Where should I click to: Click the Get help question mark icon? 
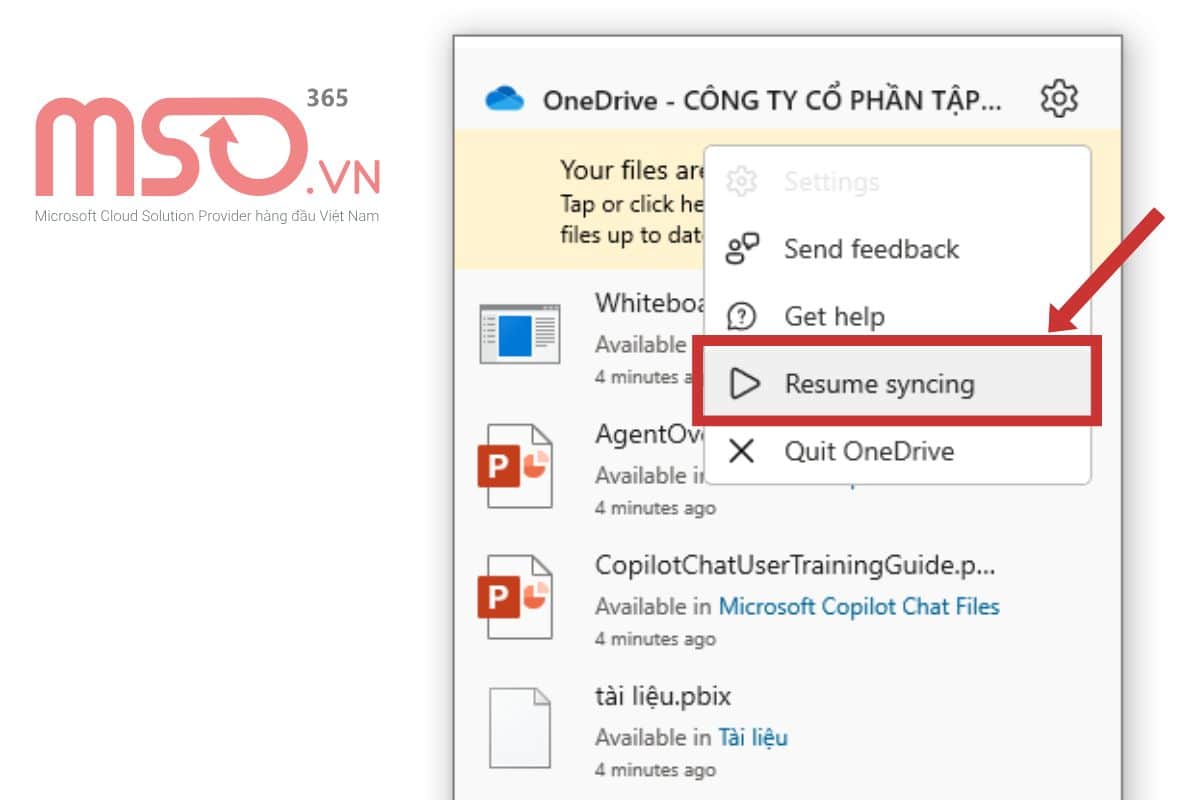coord(742,317)
